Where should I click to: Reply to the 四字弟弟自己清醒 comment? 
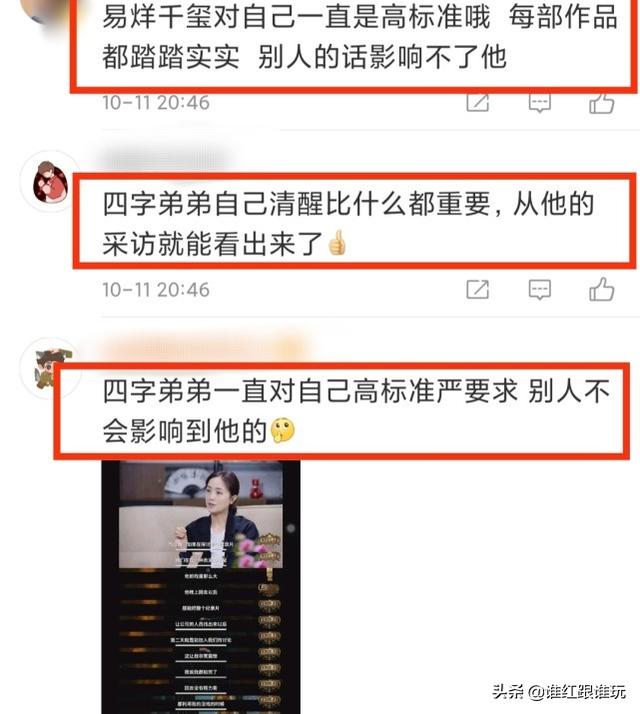pos(540,290)
